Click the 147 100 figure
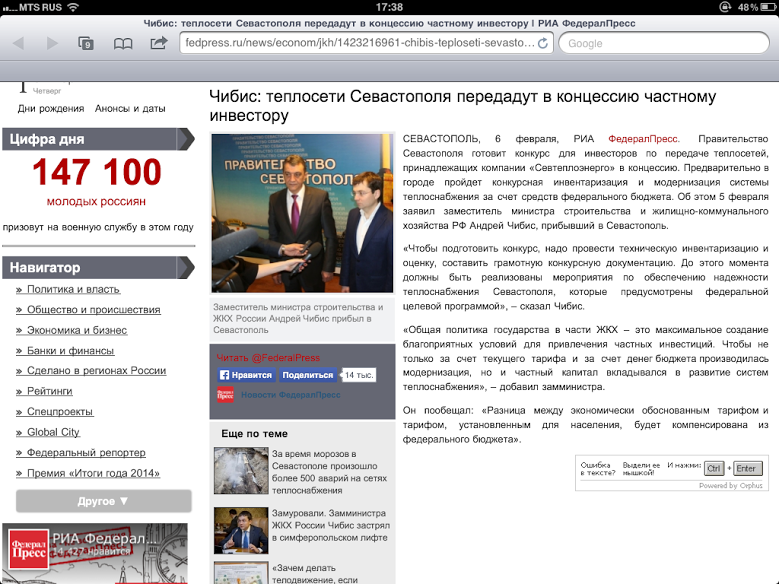The height and width of the screenshot is (584, 779). tap(97, 172)
